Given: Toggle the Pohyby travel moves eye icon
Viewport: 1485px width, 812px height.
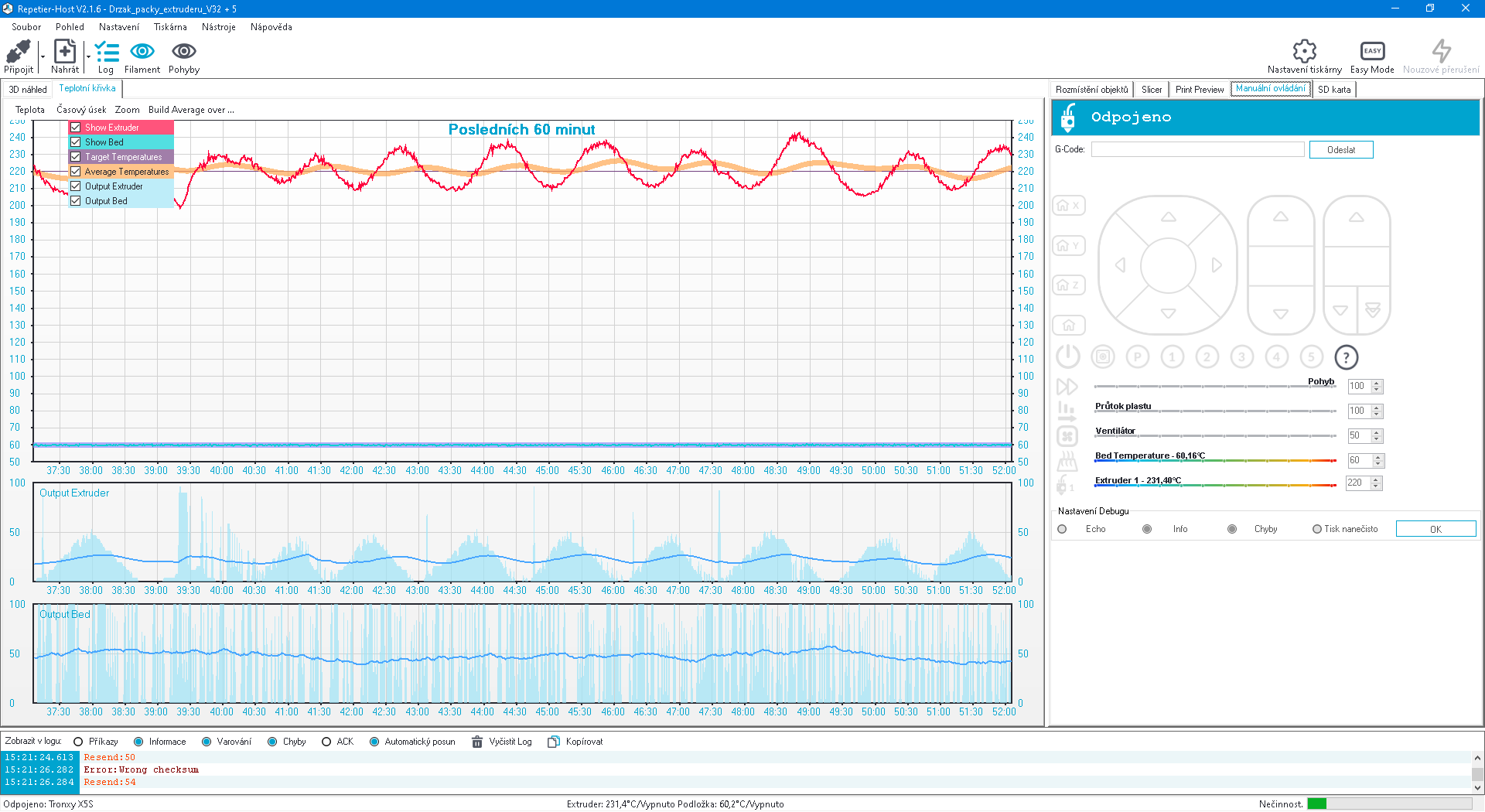Looking at the screenshot, I should click(x=183, y=52).
